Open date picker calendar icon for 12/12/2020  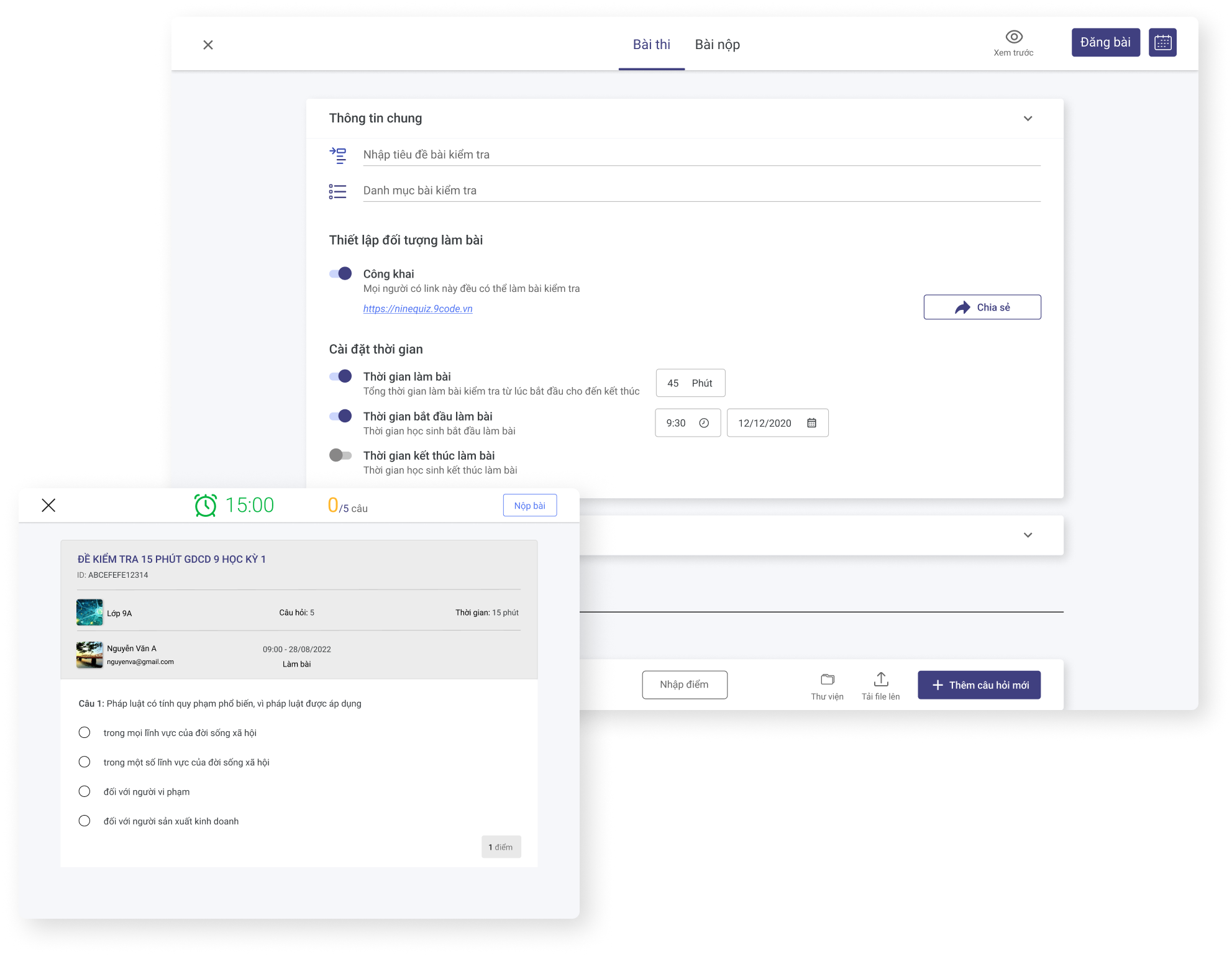tap(811, 423)
